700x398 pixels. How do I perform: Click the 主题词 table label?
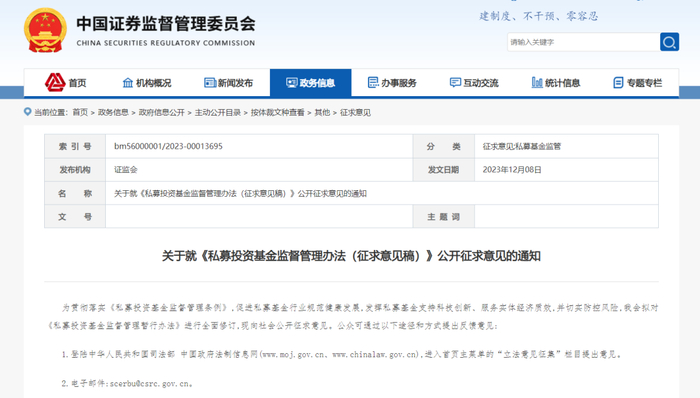click(x=443, y=217)
